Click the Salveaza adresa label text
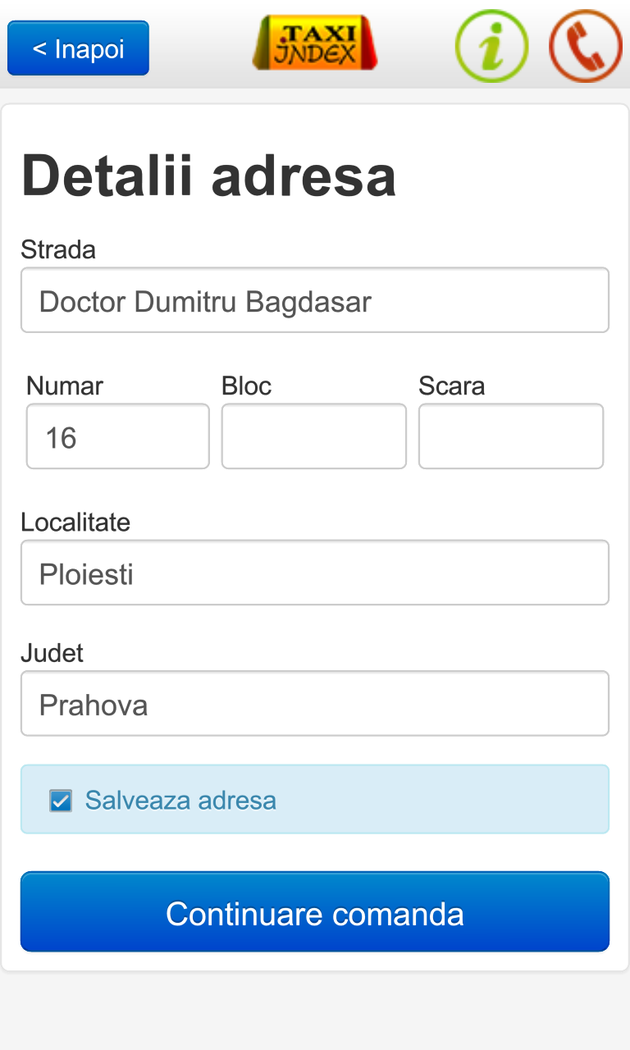This screenshot has height=1050, width=630. tap(180, 800)
